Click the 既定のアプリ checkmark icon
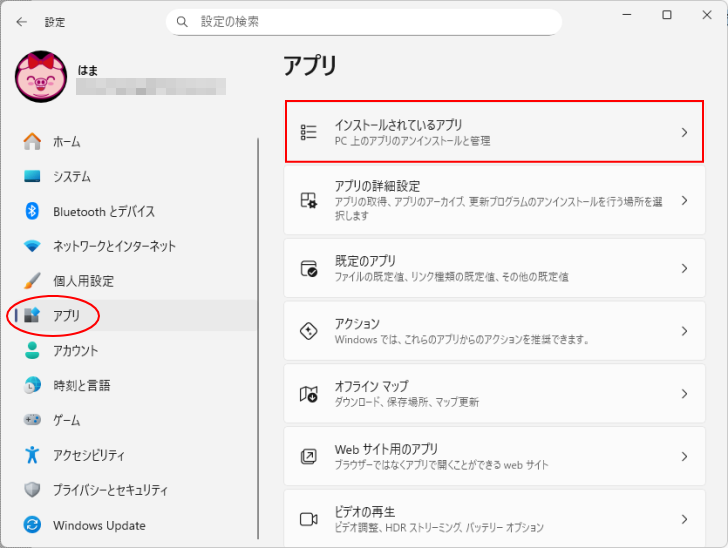The height and width of the screenshot is (548, 728). tap(309, 268)
